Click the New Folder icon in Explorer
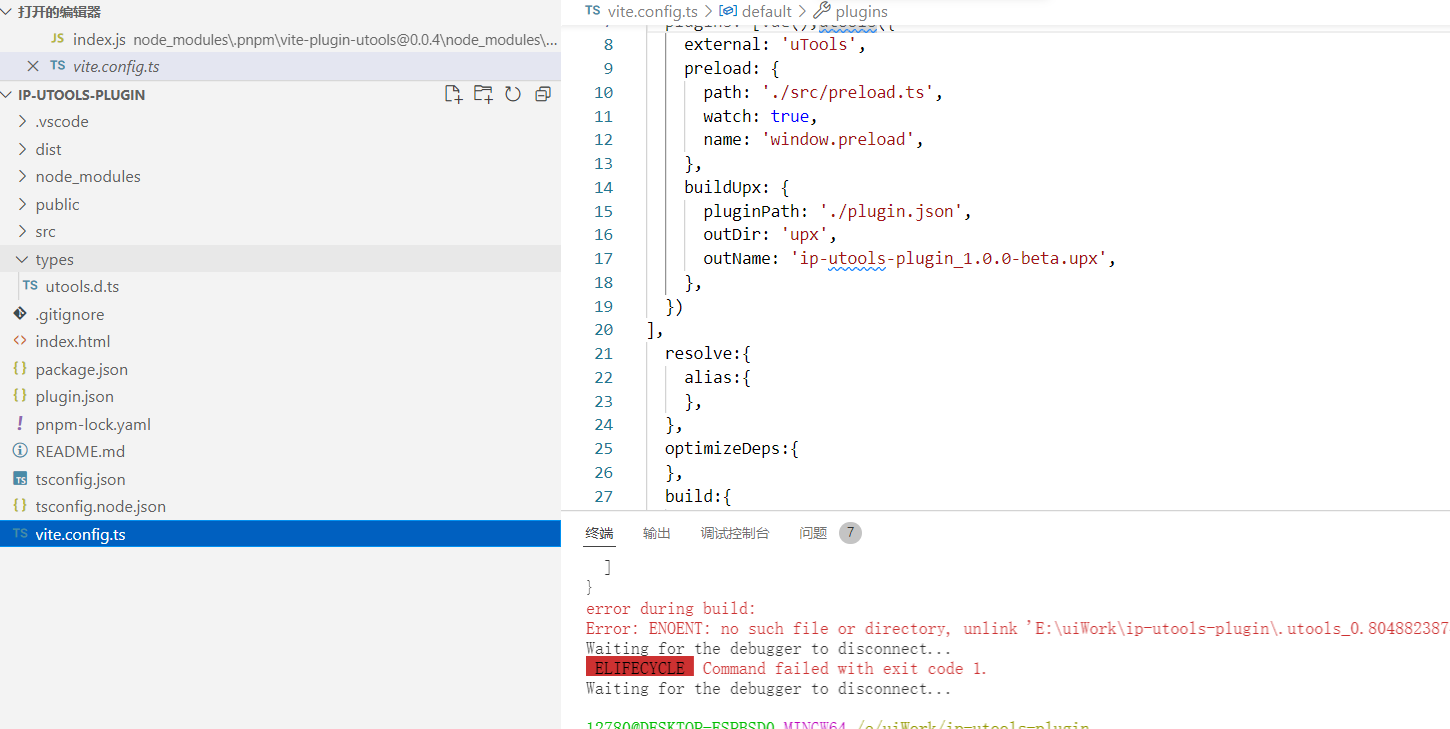Image resolution: width=1450 pixels, height=729 pixels. pos(483,93)
